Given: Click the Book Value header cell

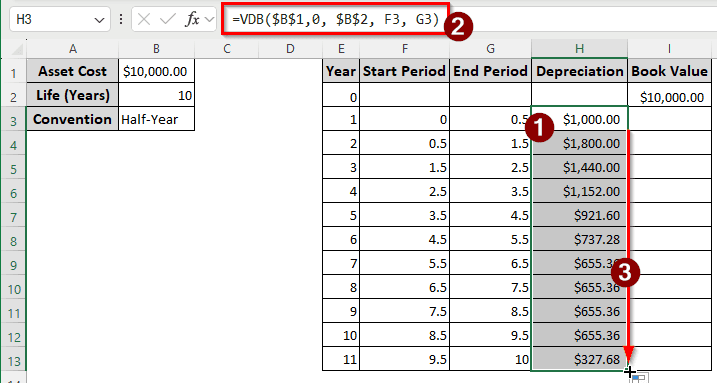Looking at the screenshot, I should pos(669,71).
